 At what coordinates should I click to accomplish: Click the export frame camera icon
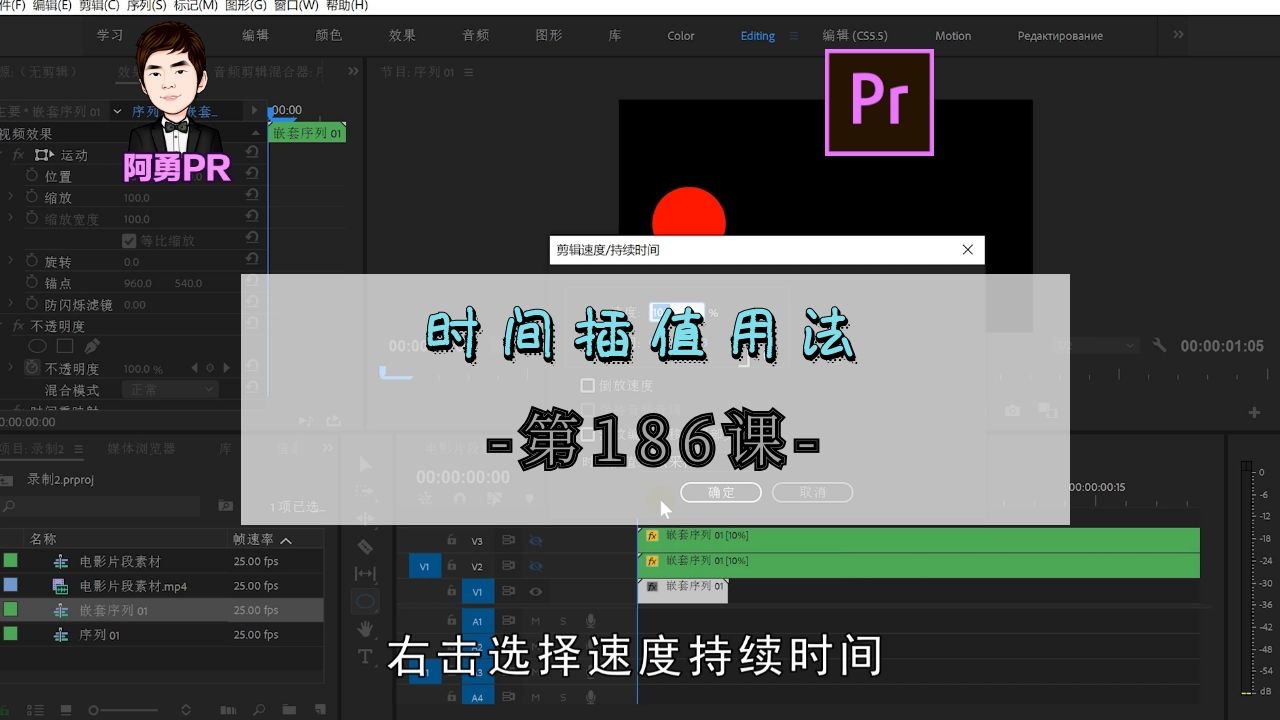pos(1013,411)
